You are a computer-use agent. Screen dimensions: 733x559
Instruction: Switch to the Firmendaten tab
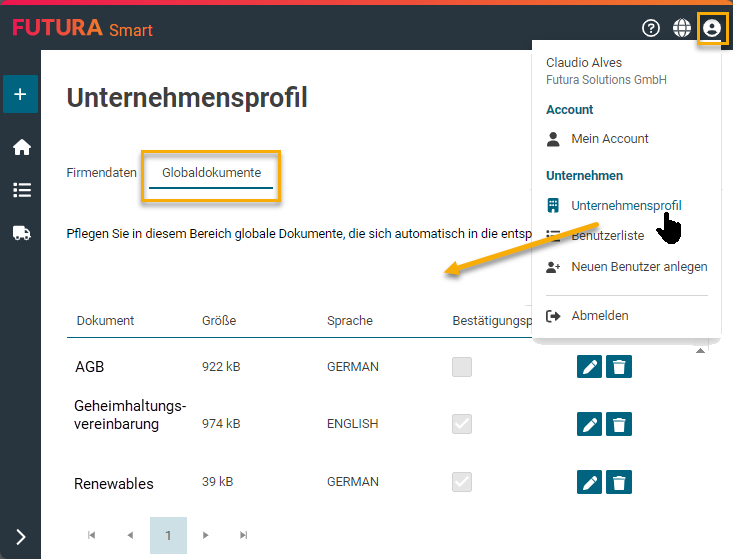101,173
